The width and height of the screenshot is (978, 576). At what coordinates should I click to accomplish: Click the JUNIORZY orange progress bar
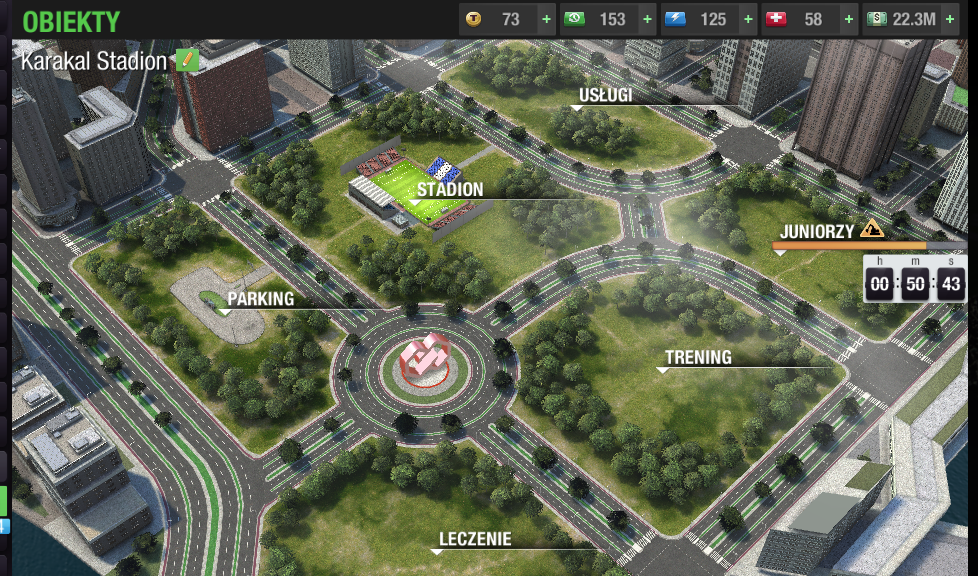click(869, 247)
